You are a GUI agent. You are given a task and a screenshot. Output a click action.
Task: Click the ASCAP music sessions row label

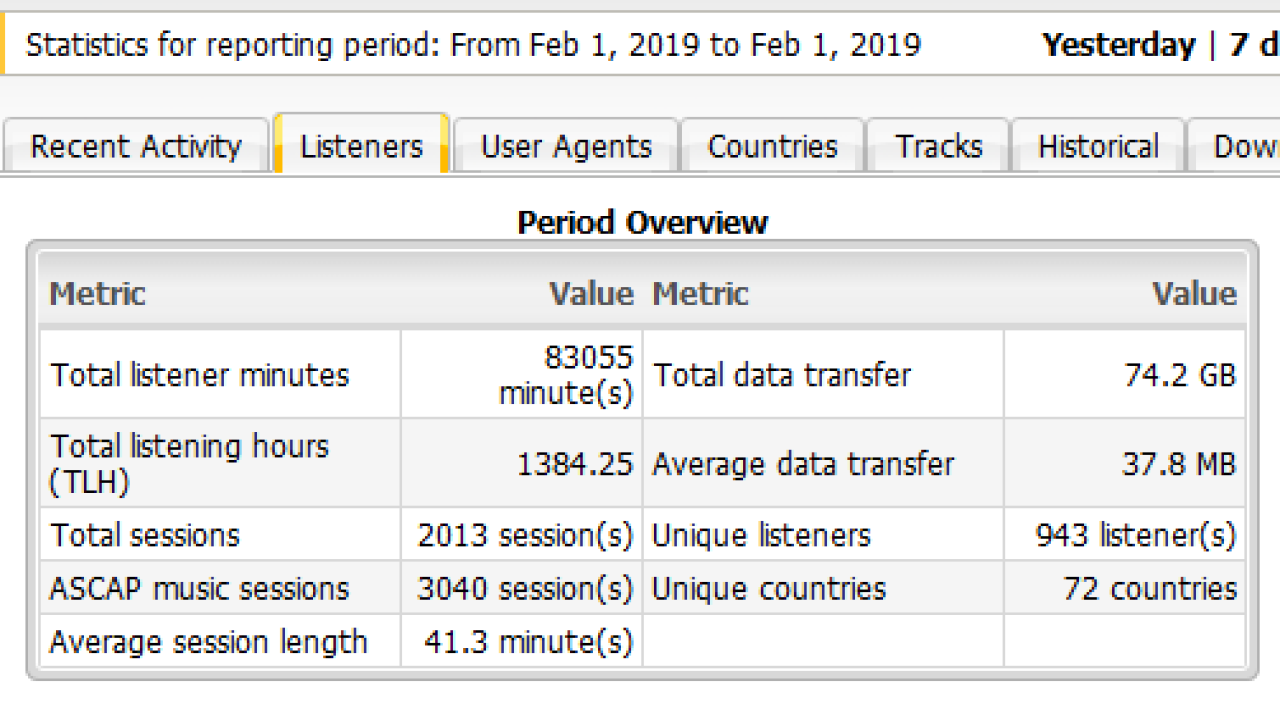click(199, 588)
